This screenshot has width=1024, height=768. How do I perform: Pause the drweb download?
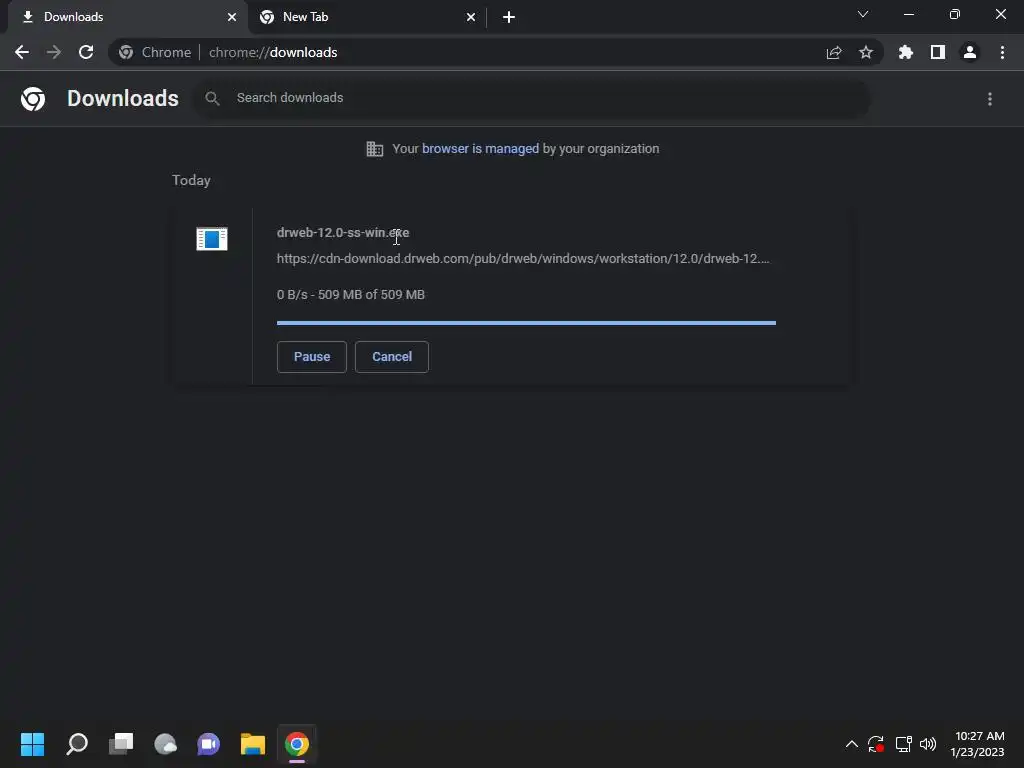[312, 357]
